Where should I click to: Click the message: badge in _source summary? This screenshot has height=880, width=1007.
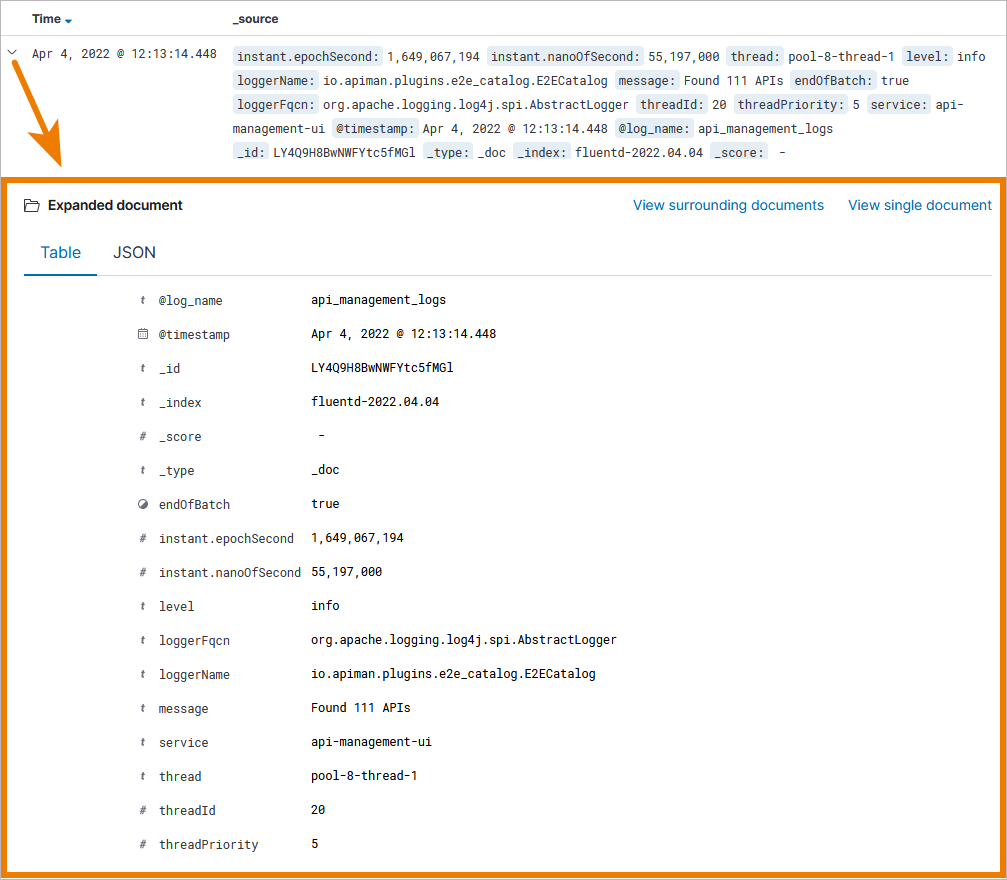click(646, 81)
